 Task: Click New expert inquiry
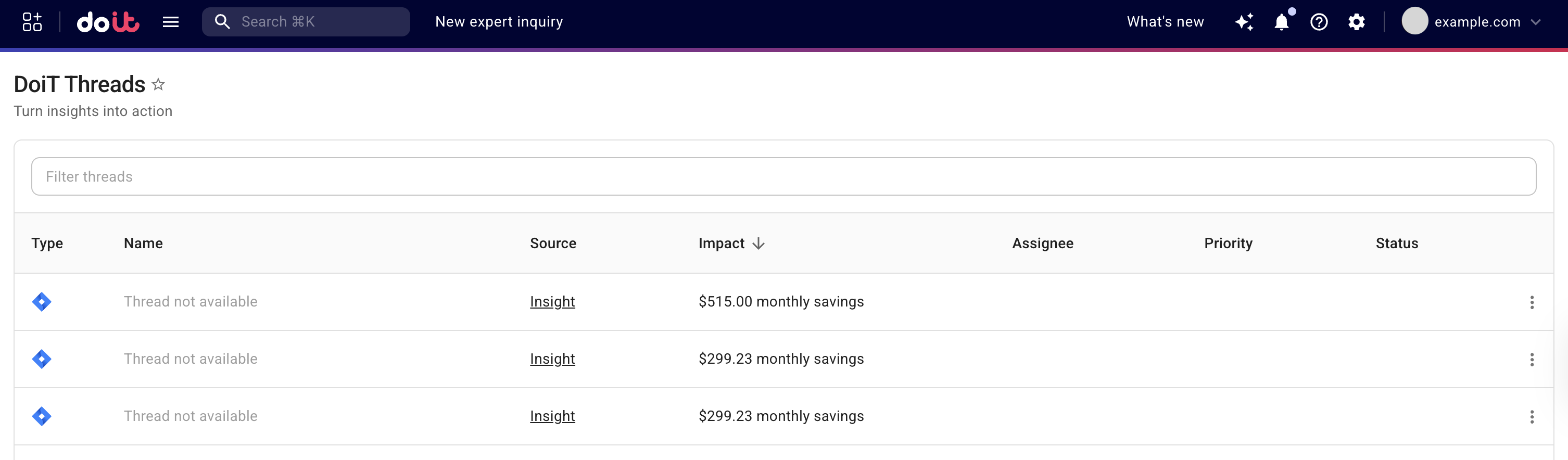tap(499, 22)
